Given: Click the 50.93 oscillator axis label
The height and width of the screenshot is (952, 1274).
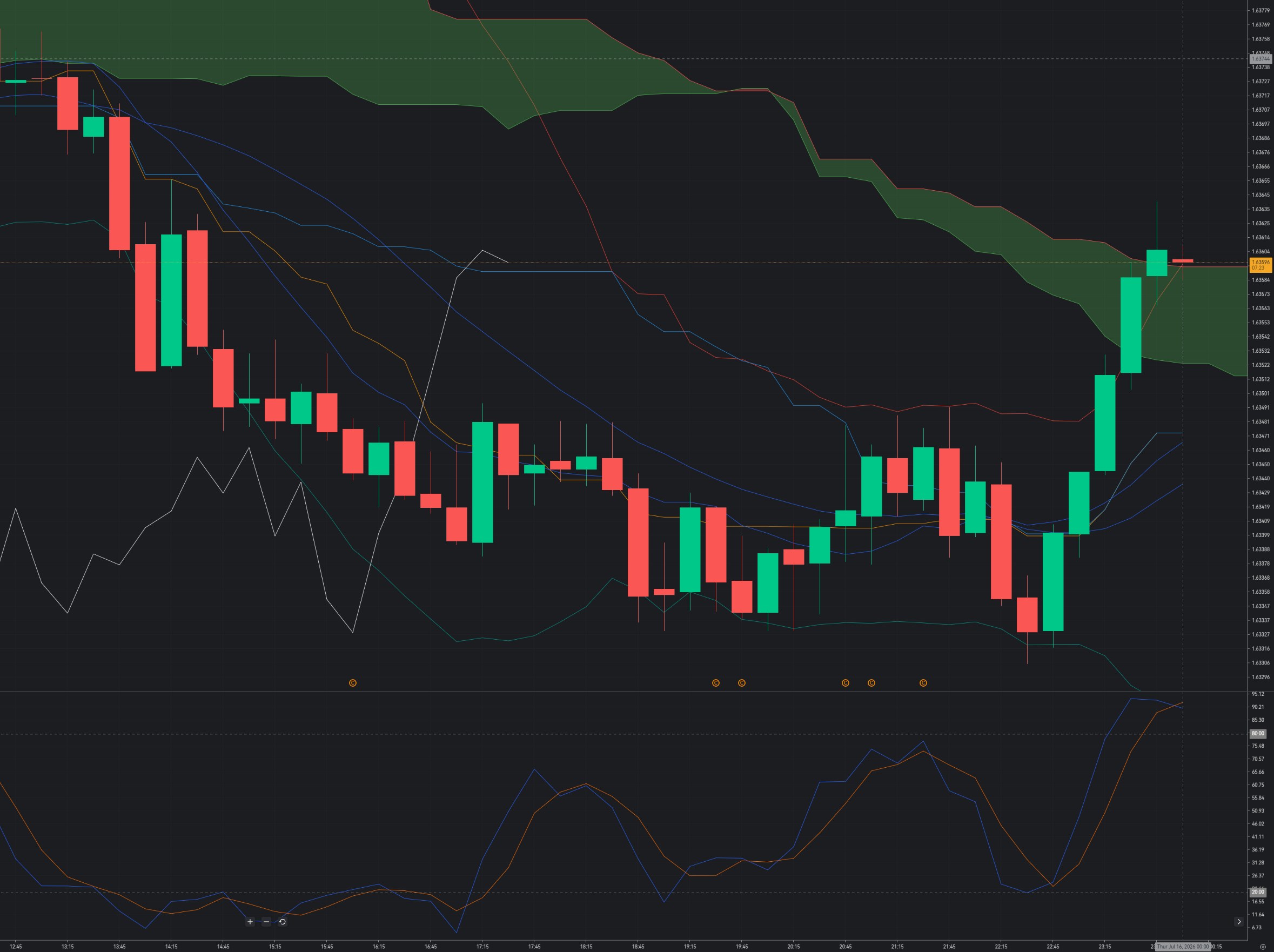Looking at the screenshot, I should (1258, 811).
